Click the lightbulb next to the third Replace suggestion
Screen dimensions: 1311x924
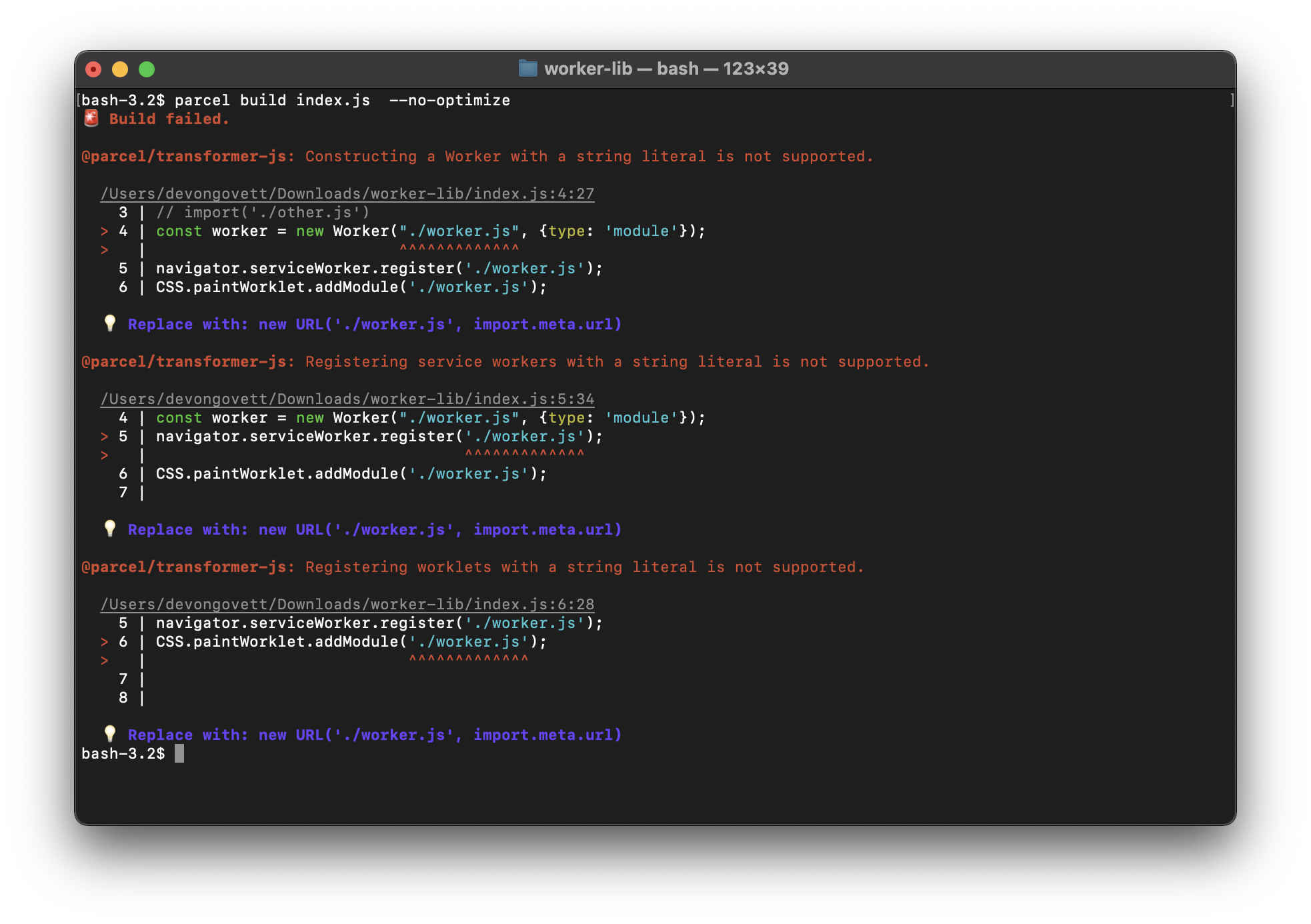click(x=110, y=734)
